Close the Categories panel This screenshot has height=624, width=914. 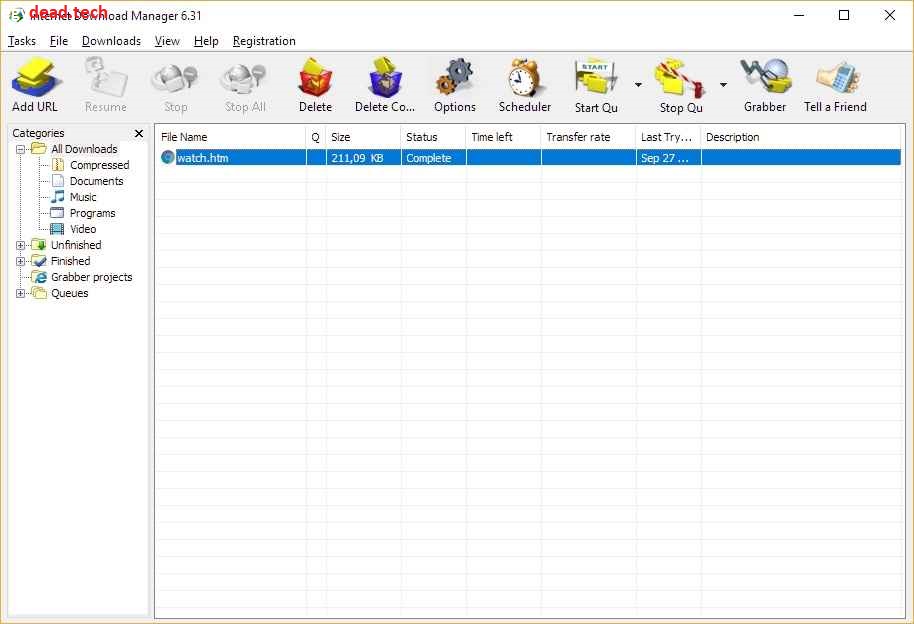[x=138, y=133]
